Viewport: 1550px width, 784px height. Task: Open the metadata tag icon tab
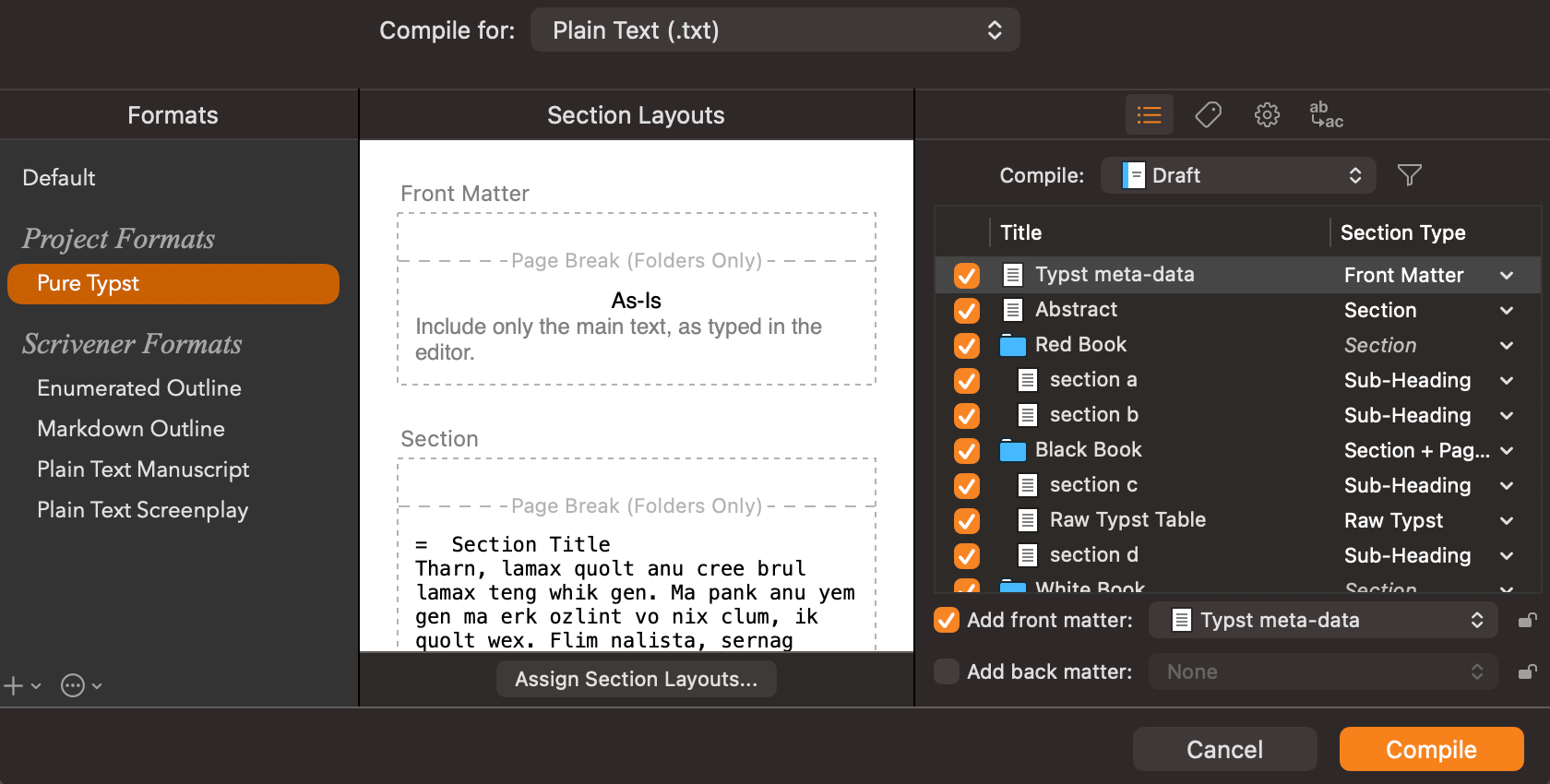[x=1208, y=115]
